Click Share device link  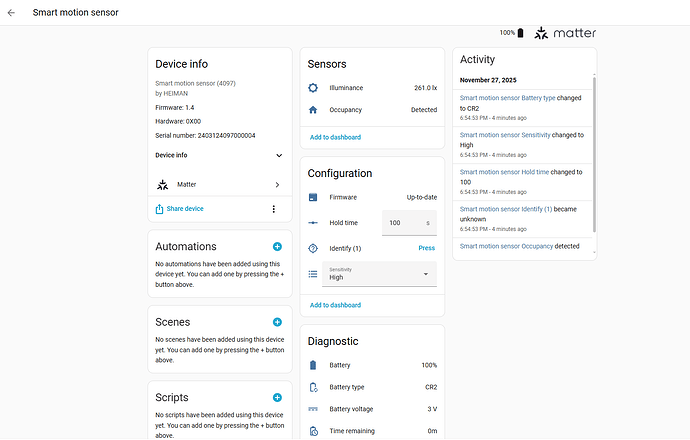tap(184, 209)
